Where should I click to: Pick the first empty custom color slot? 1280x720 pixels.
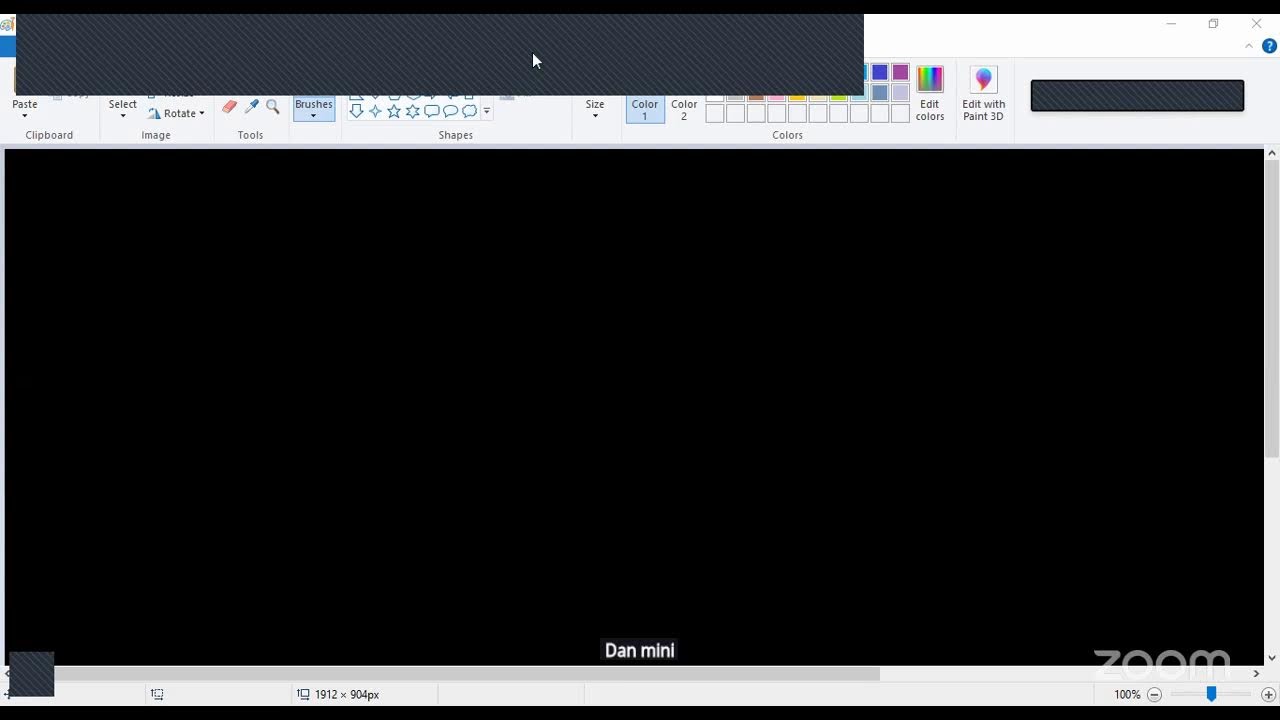[x=715, y=114]
